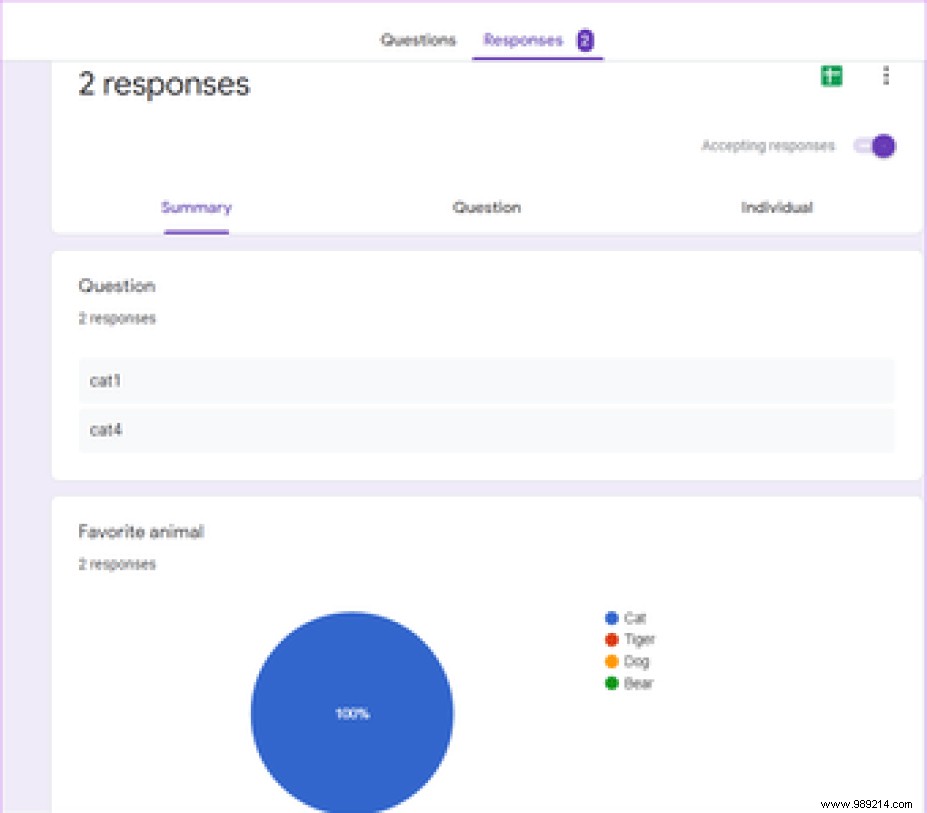Select the pie chart for Favorite animal
This screenshot has height=813, width=927.
(x=352, y=713)
